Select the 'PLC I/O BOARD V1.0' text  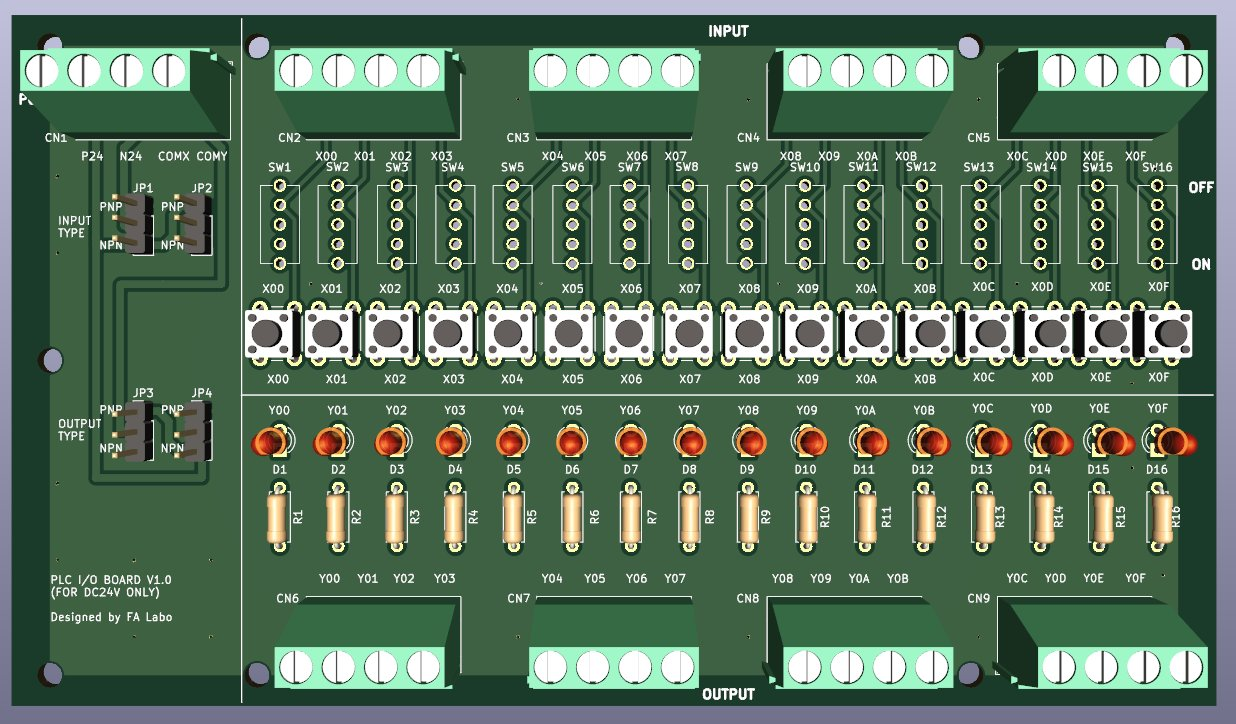point(111,579)
